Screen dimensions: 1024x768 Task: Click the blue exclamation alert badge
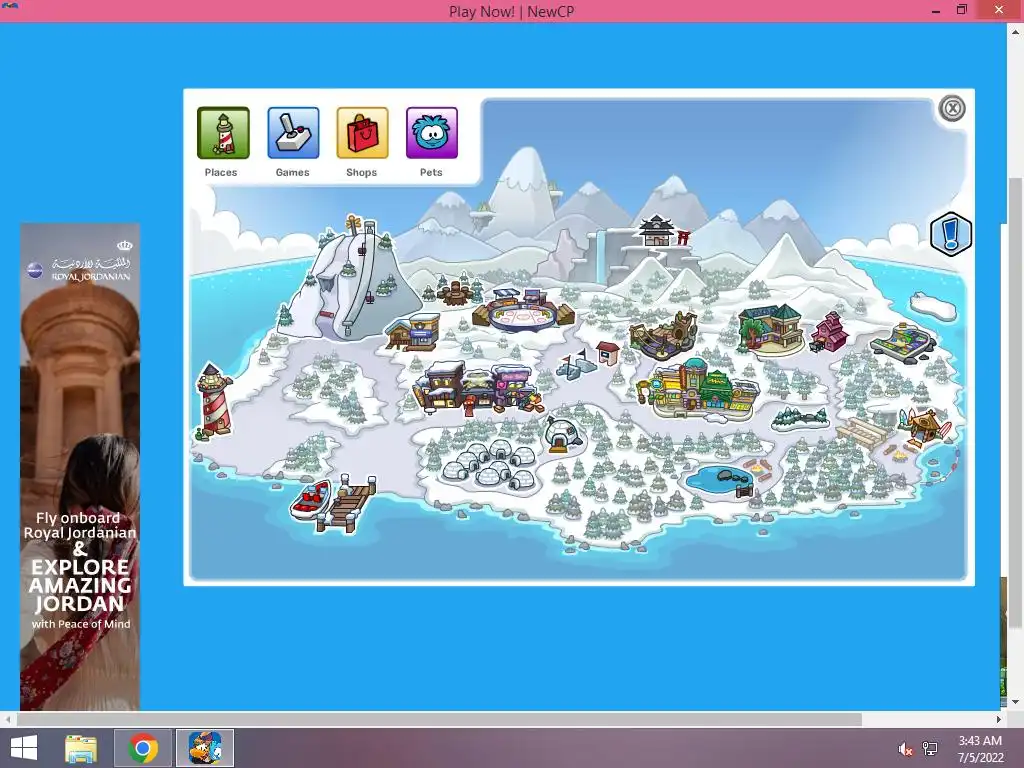(x=951, y=234)
